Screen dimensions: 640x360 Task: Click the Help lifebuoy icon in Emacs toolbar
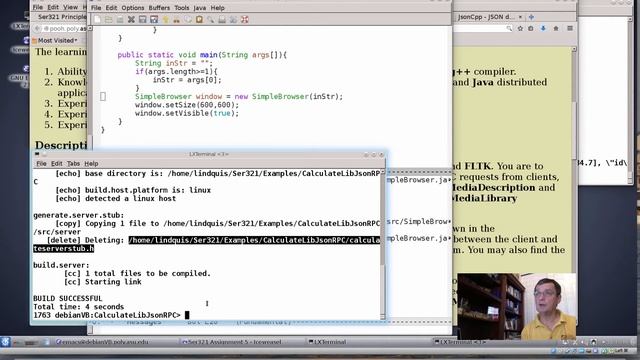[x=244, y=19]
